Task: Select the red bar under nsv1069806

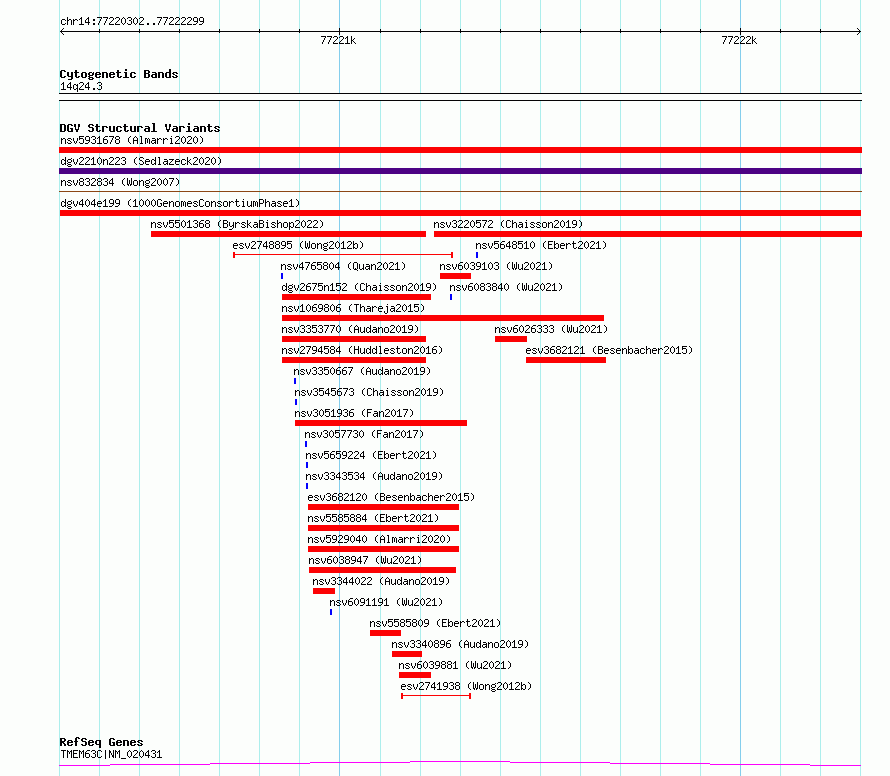Action: (443, 318)
